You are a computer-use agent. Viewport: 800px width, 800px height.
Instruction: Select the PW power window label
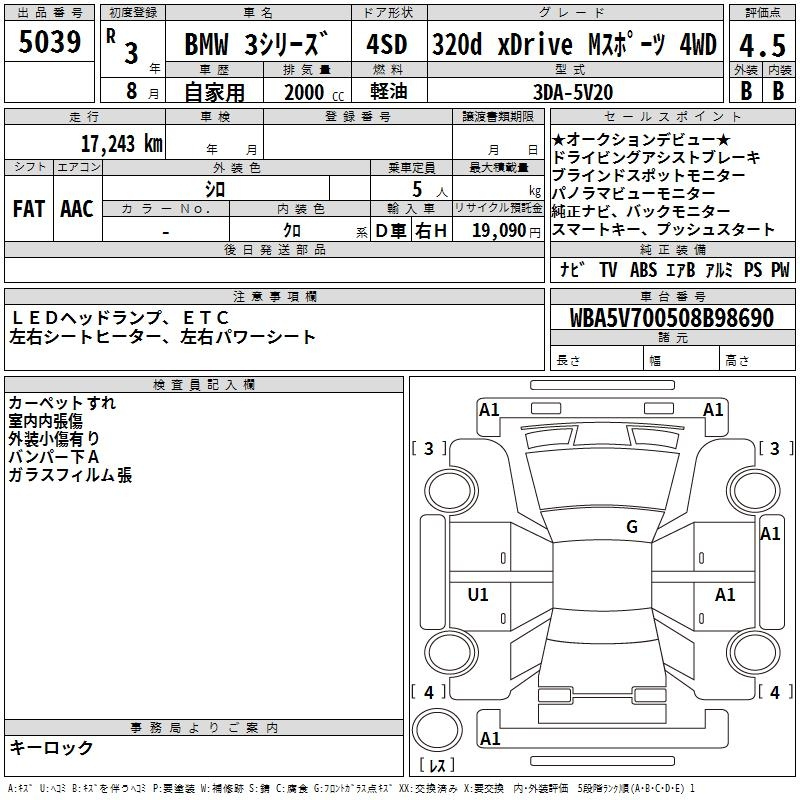coord(779,270)
